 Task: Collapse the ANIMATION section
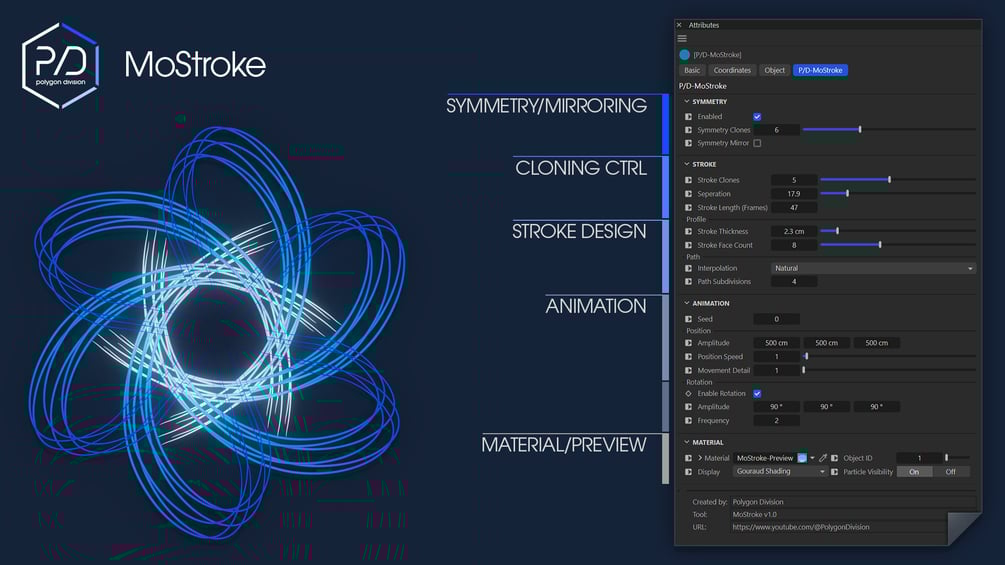687,303
